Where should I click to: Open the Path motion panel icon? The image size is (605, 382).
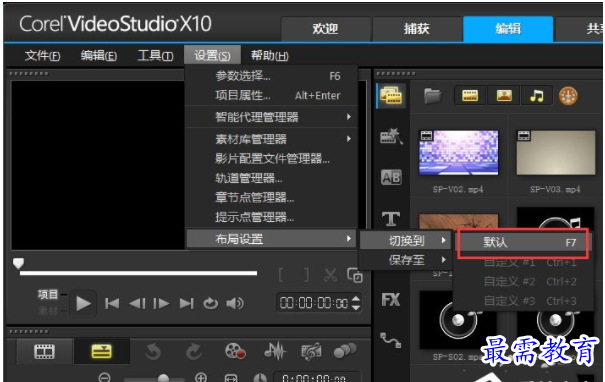[x=390, y=340]
